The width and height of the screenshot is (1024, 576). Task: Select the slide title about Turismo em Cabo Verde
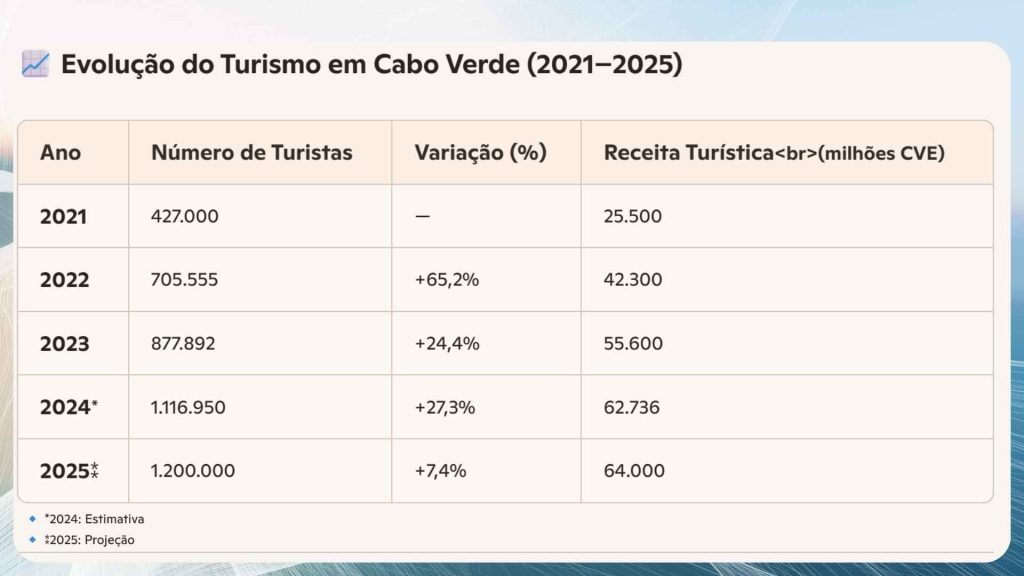(x=371, y=66)
